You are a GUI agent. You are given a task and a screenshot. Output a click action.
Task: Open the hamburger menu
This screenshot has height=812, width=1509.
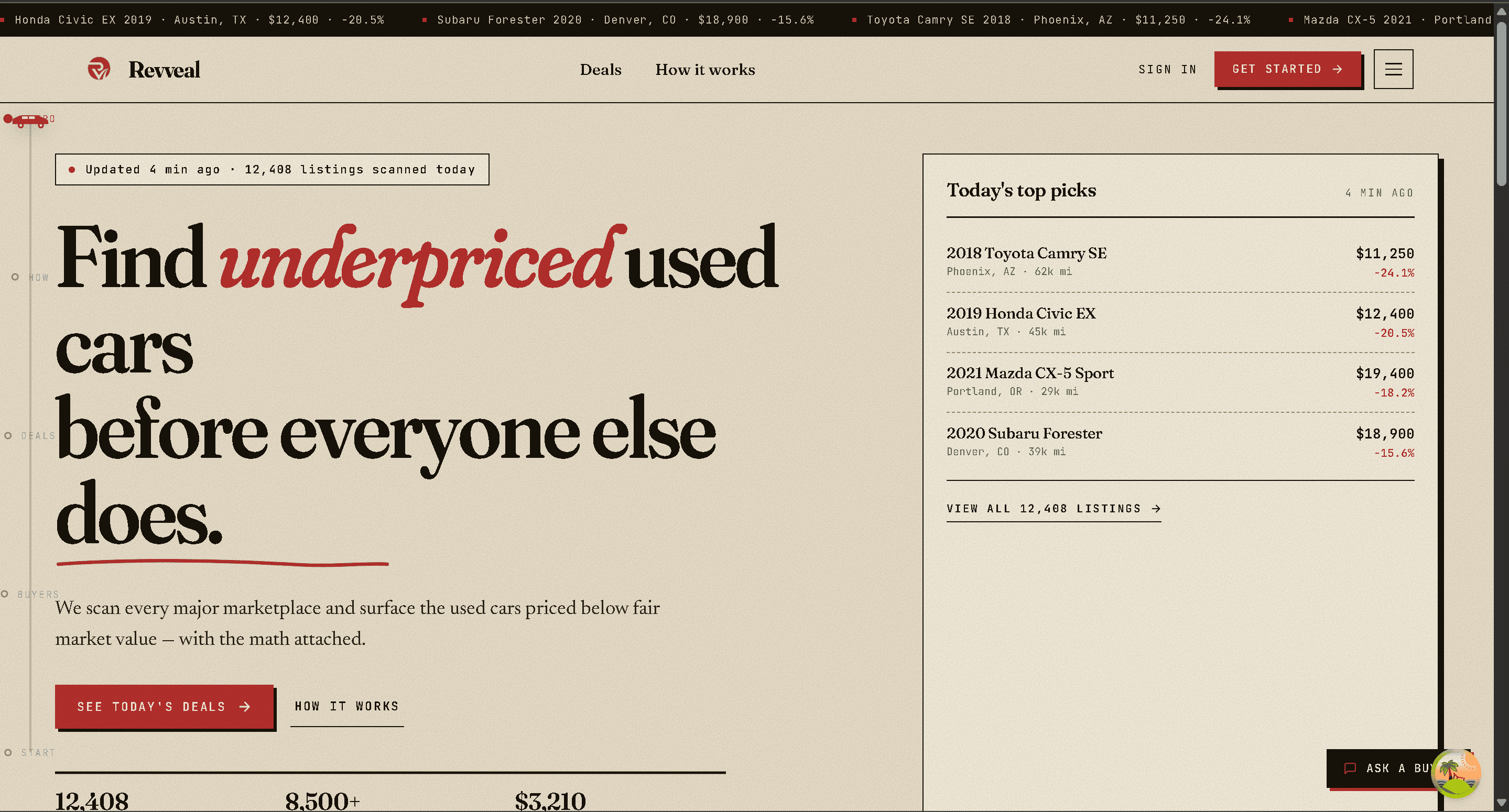[1393, 69]
